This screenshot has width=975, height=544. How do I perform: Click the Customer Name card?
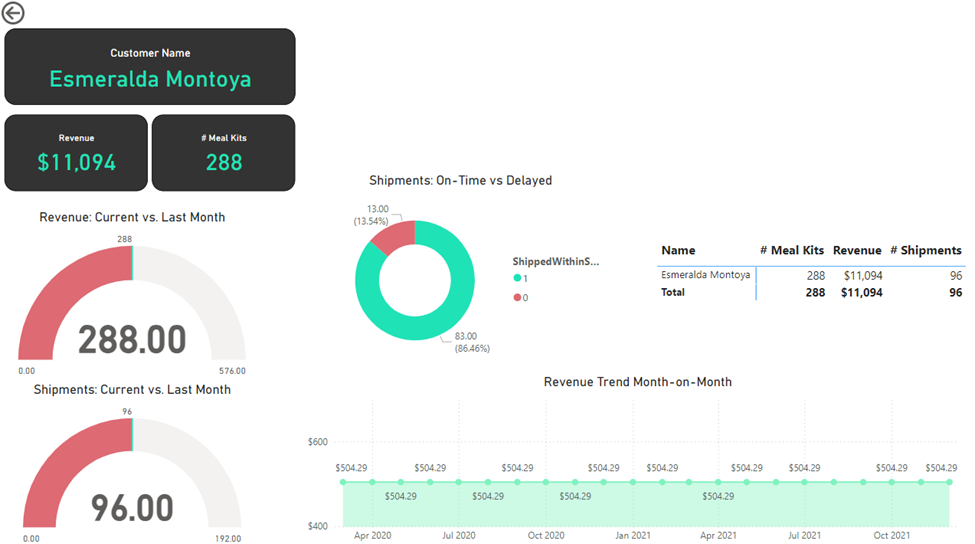[150, 66]
